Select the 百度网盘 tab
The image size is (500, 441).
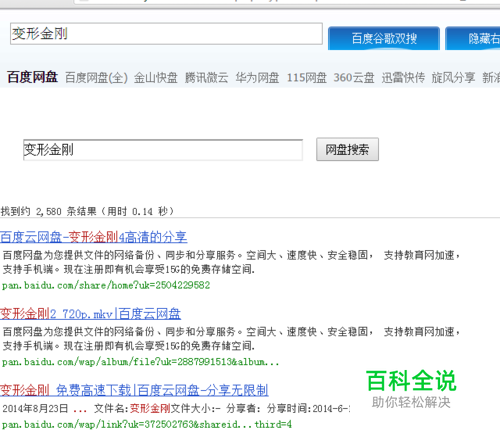[x=33, y=77]
